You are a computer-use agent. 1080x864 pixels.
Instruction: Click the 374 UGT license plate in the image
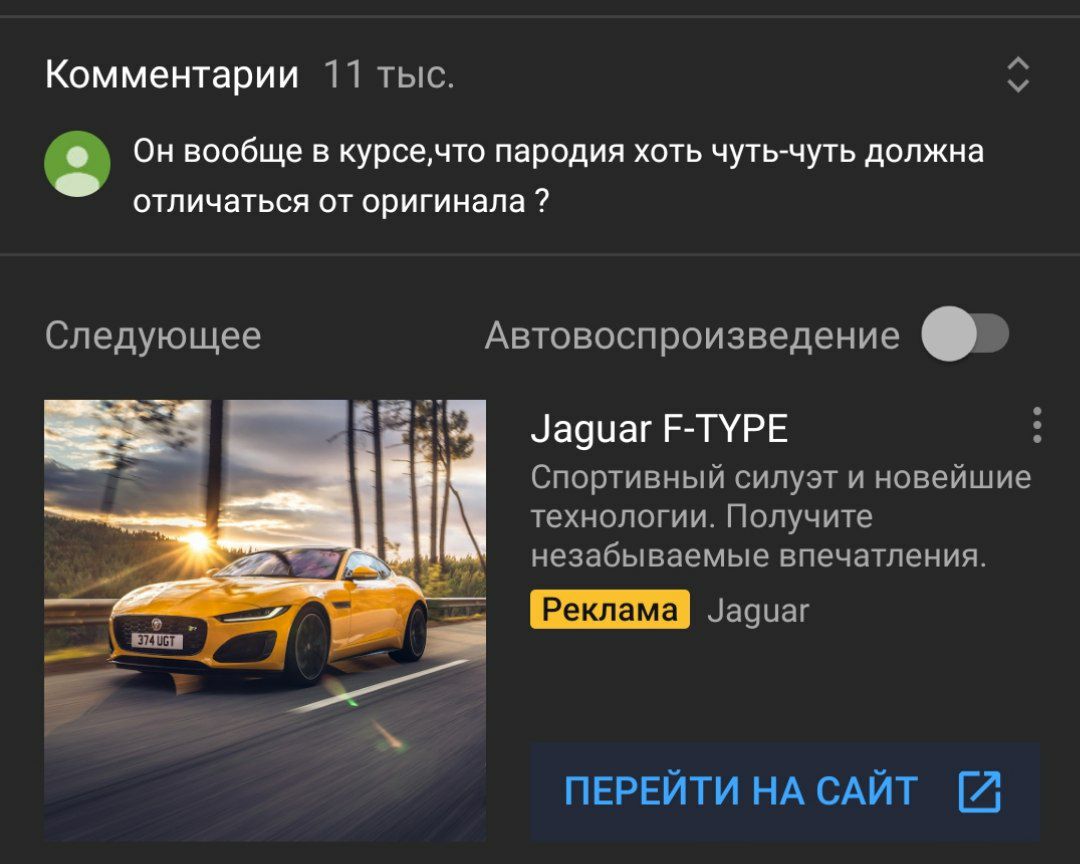[x=156, y=641]
